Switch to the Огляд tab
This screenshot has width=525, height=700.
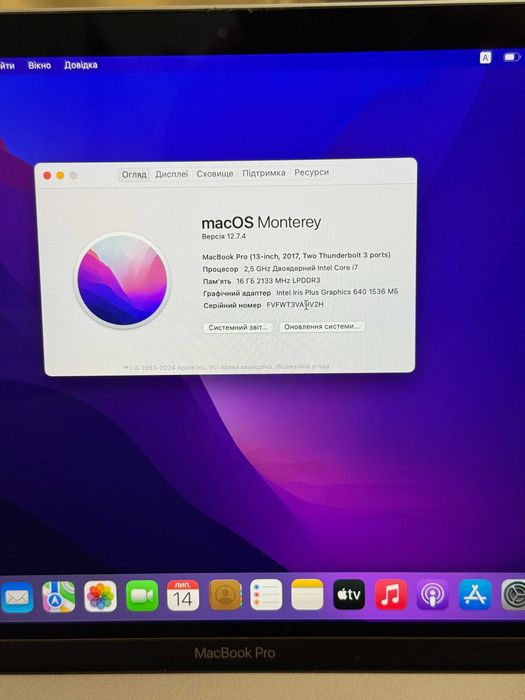click(x=134, y=175)
